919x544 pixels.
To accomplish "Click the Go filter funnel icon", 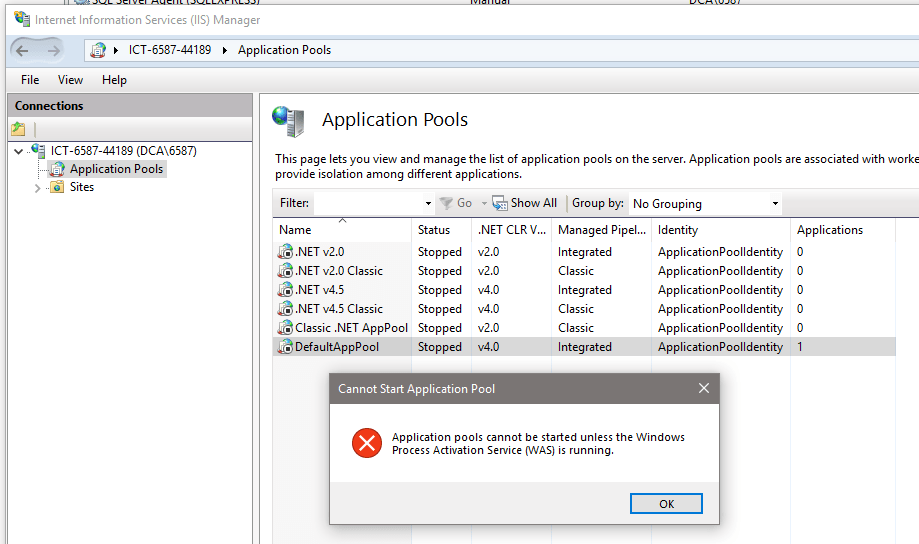I will click(x=446, y=203).
